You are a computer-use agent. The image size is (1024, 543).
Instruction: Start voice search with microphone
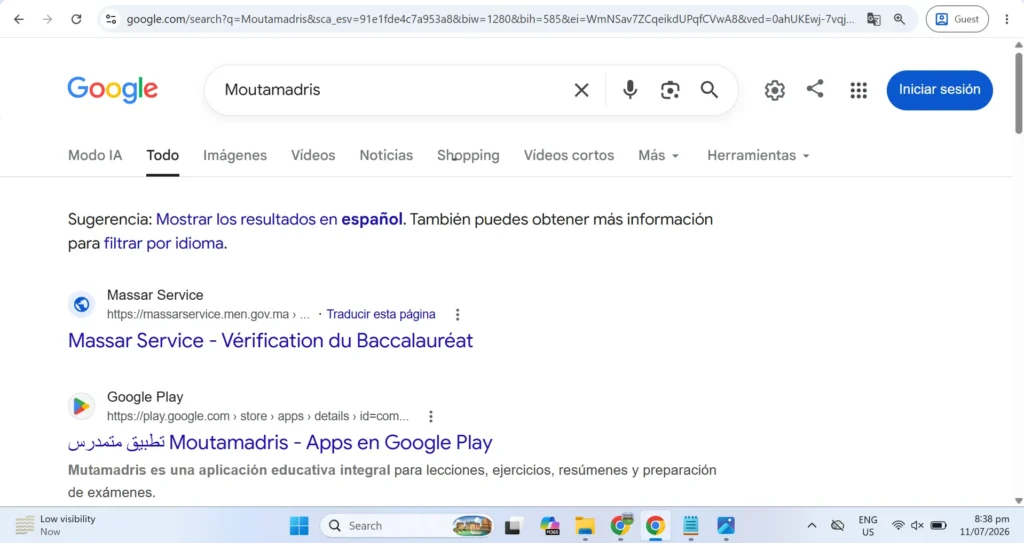[630, 90]
